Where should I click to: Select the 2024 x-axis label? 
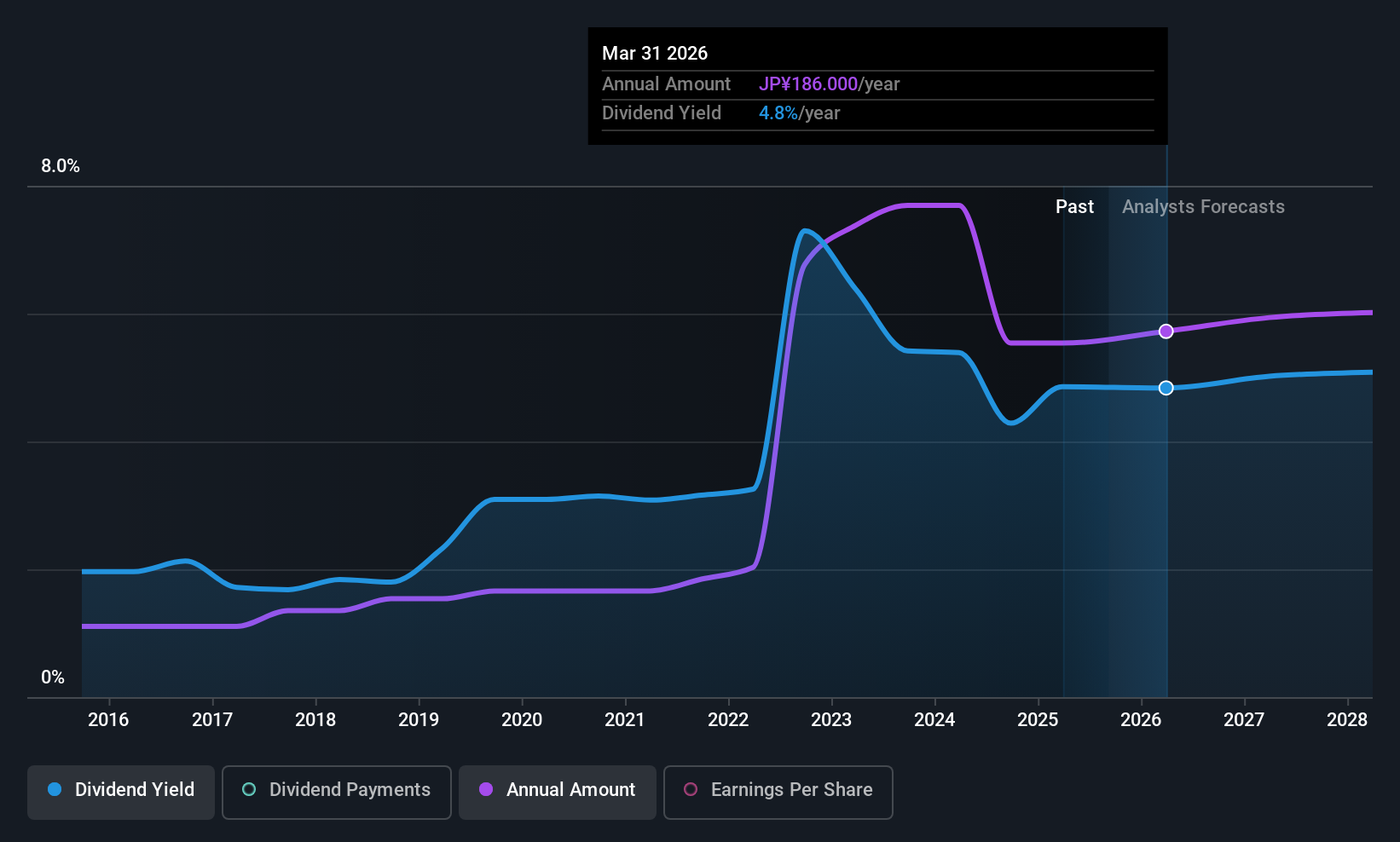[x=934, y=719]
